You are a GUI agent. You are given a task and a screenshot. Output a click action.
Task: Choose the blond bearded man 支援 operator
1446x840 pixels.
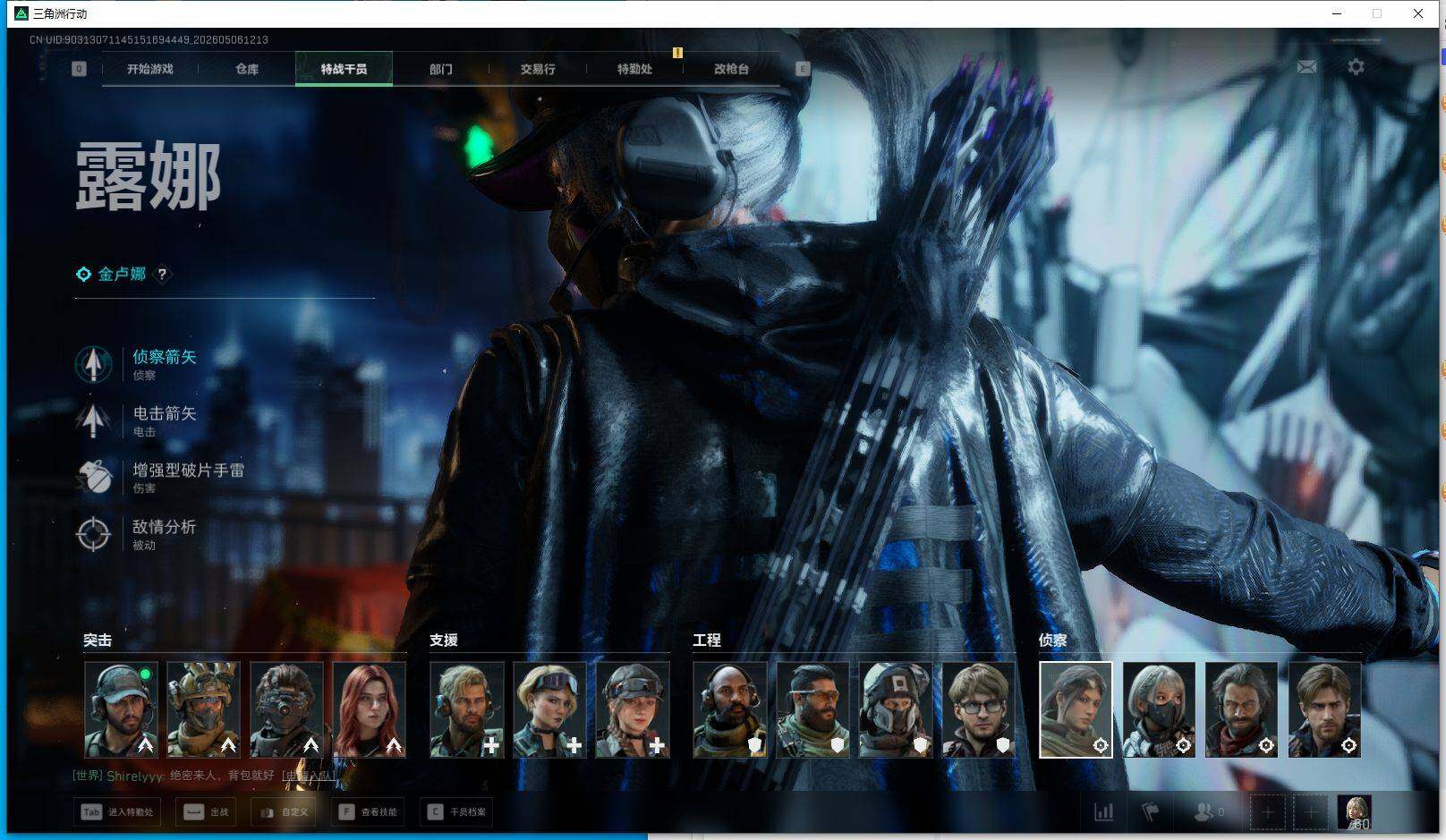pyautogui.click(x=467, y=709)
